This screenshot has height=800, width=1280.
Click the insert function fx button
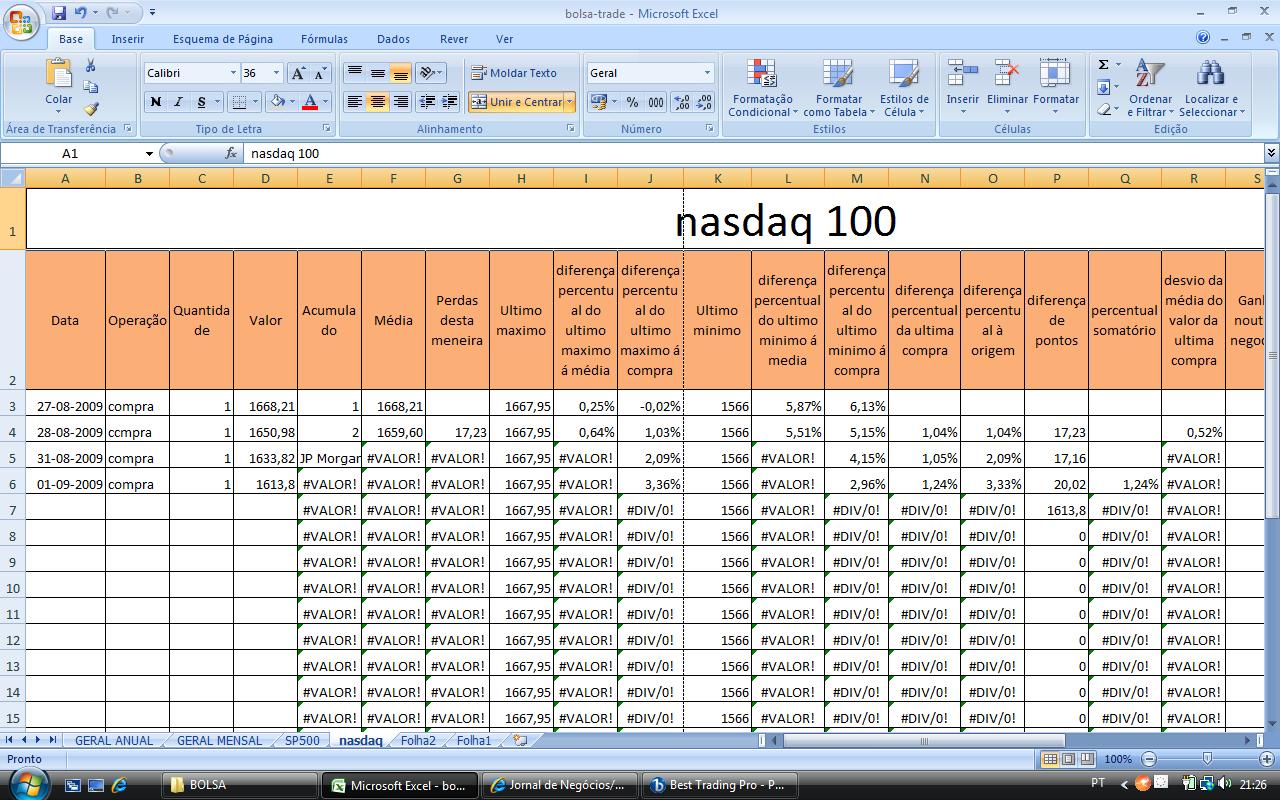tap(231, 153)
